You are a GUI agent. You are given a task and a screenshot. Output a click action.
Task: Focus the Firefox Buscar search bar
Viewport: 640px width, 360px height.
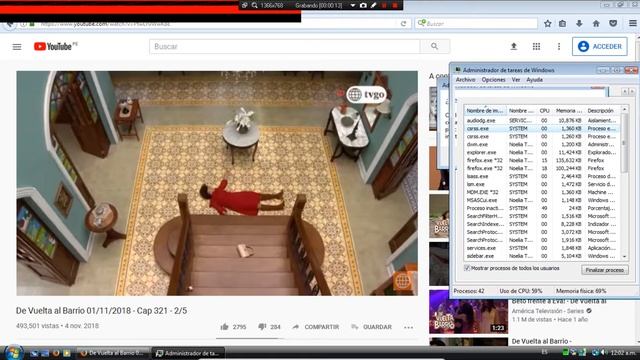pos(476,24)
